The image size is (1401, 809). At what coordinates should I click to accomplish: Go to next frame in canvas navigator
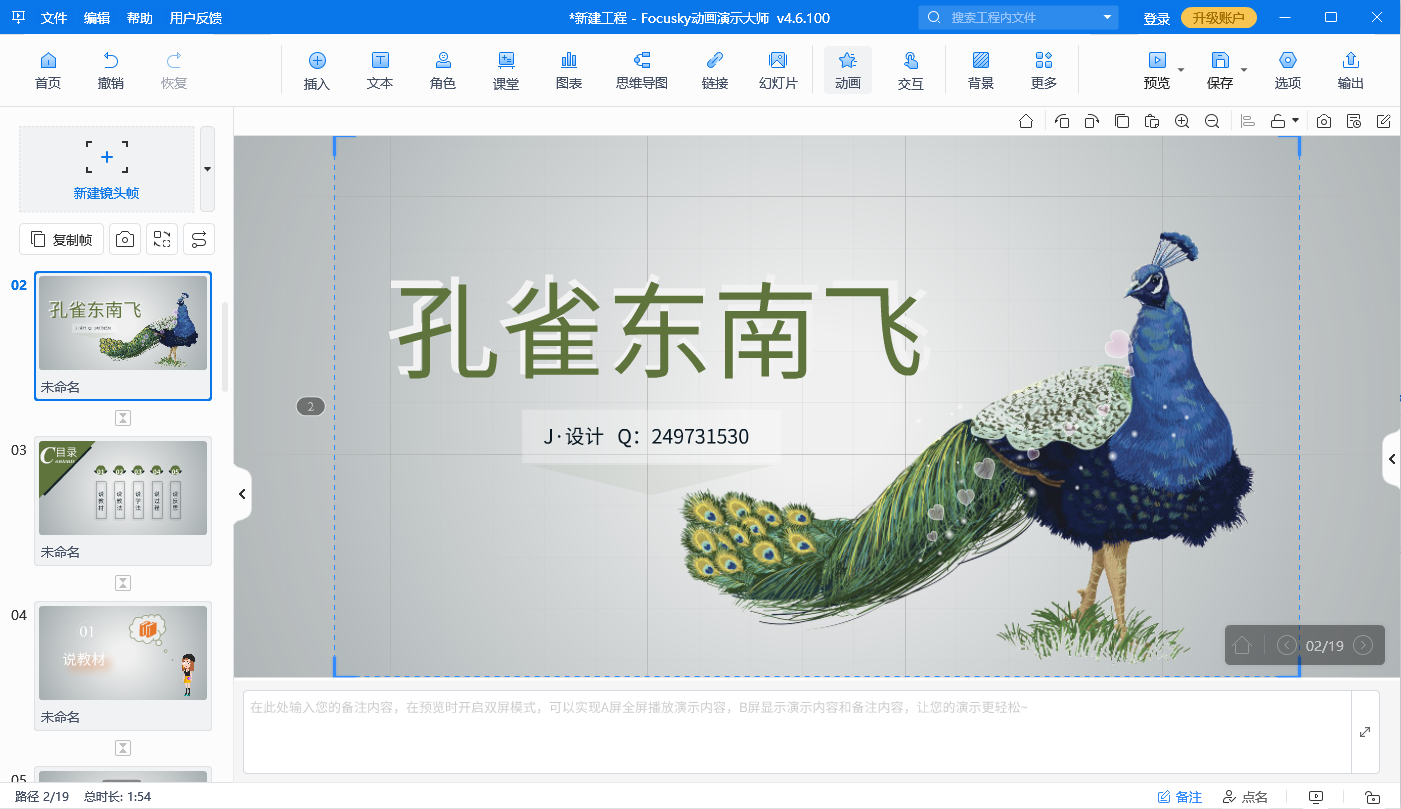coord(1362,645)
